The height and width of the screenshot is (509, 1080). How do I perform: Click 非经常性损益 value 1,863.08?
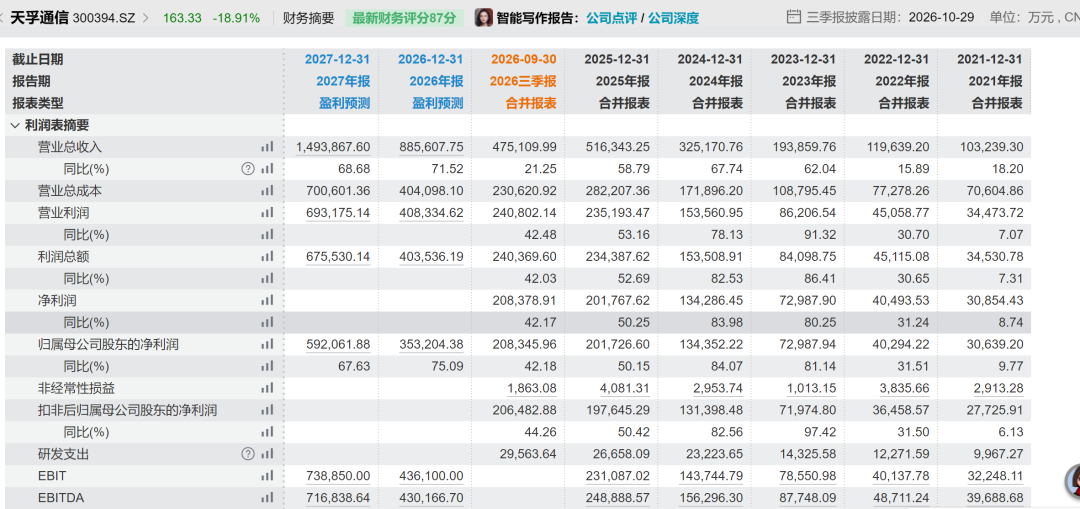tap(532, 388)
